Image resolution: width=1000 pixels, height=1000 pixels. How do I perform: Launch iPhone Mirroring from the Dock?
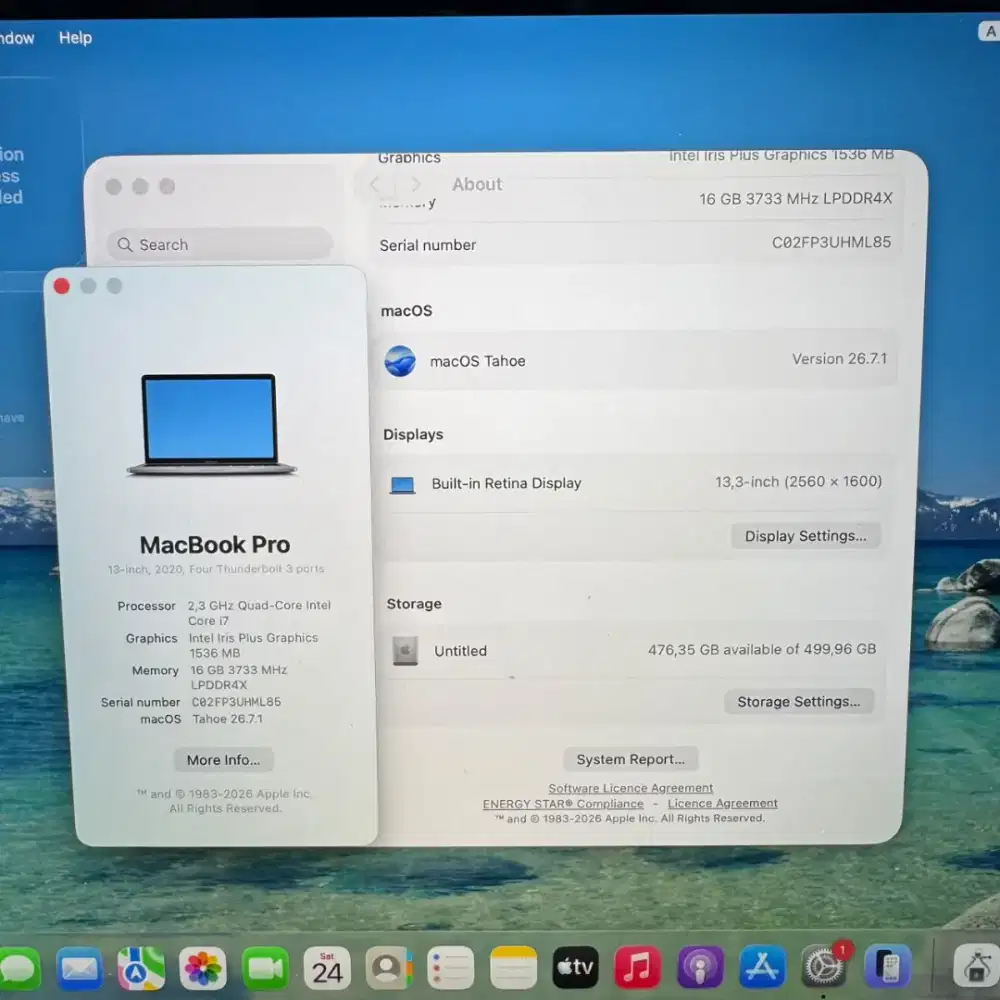pos(887,966)
